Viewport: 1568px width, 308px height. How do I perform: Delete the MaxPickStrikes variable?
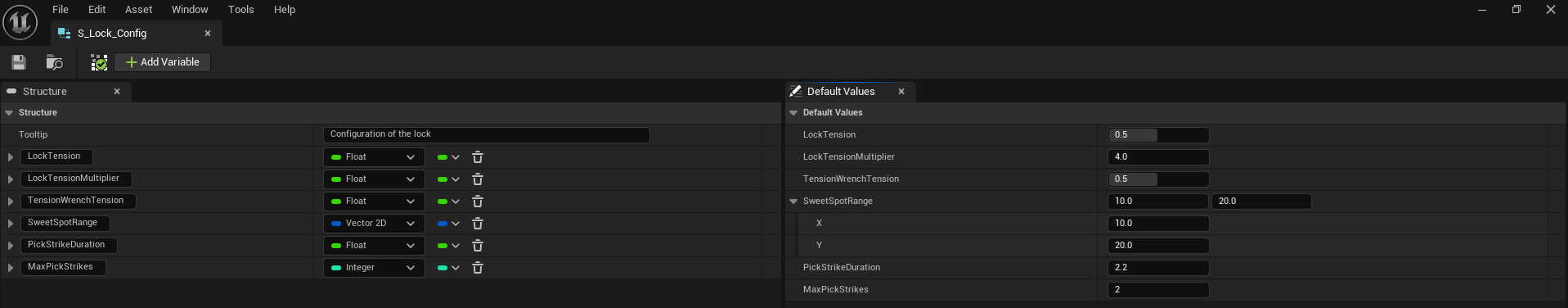478,268
